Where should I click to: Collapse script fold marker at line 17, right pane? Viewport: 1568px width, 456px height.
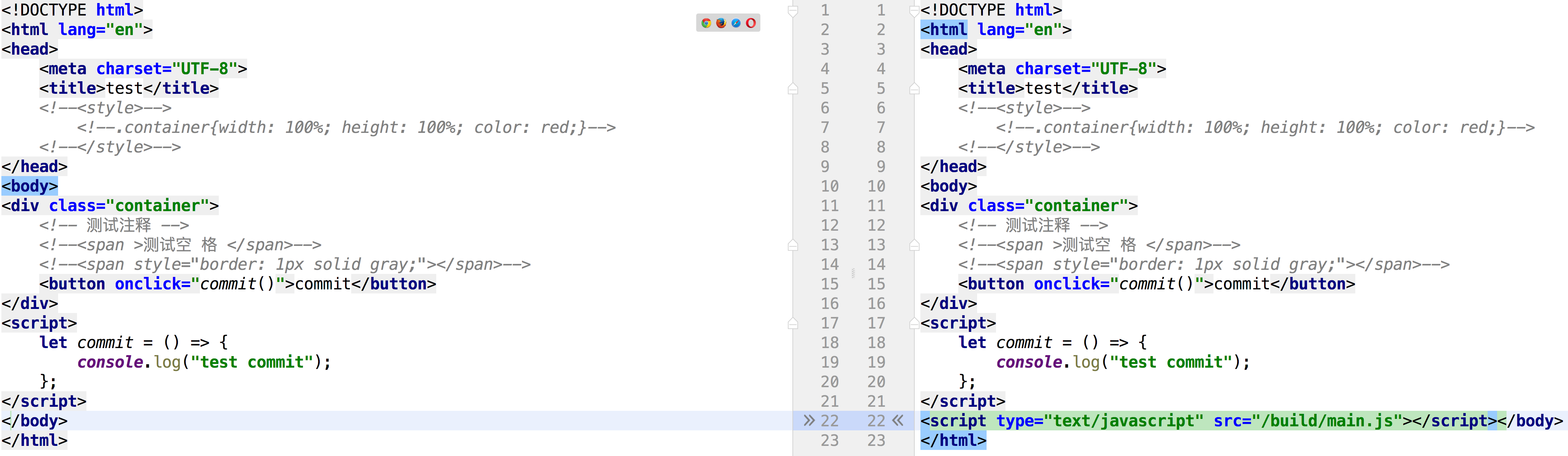(914, 323)
